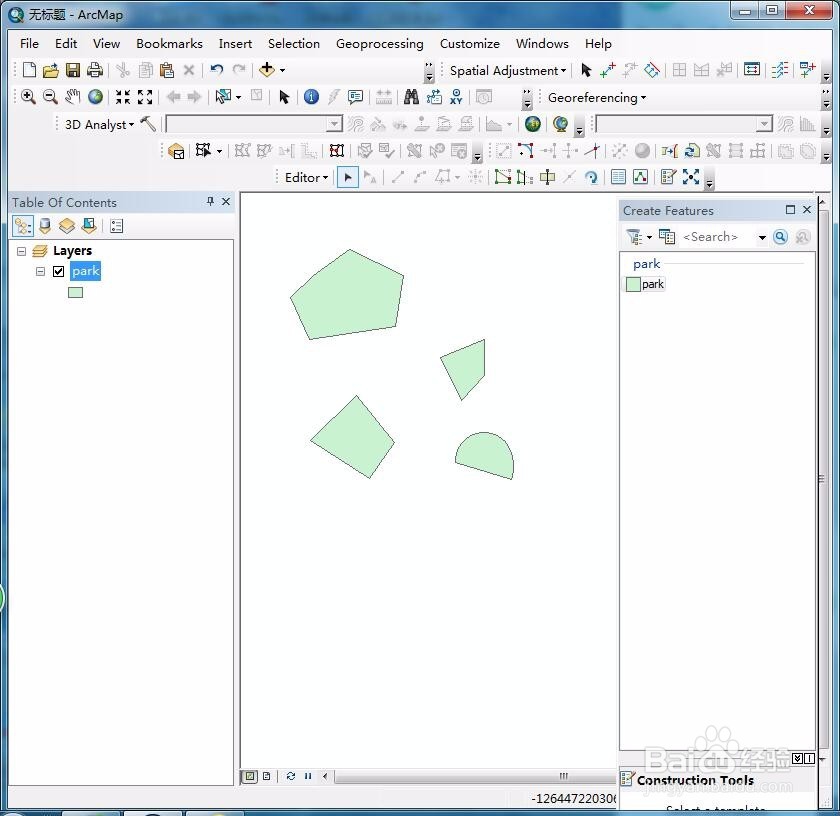The image size is (840, 816).
Task: Refresh the map with the refresh button
Action: coord(291,776)
